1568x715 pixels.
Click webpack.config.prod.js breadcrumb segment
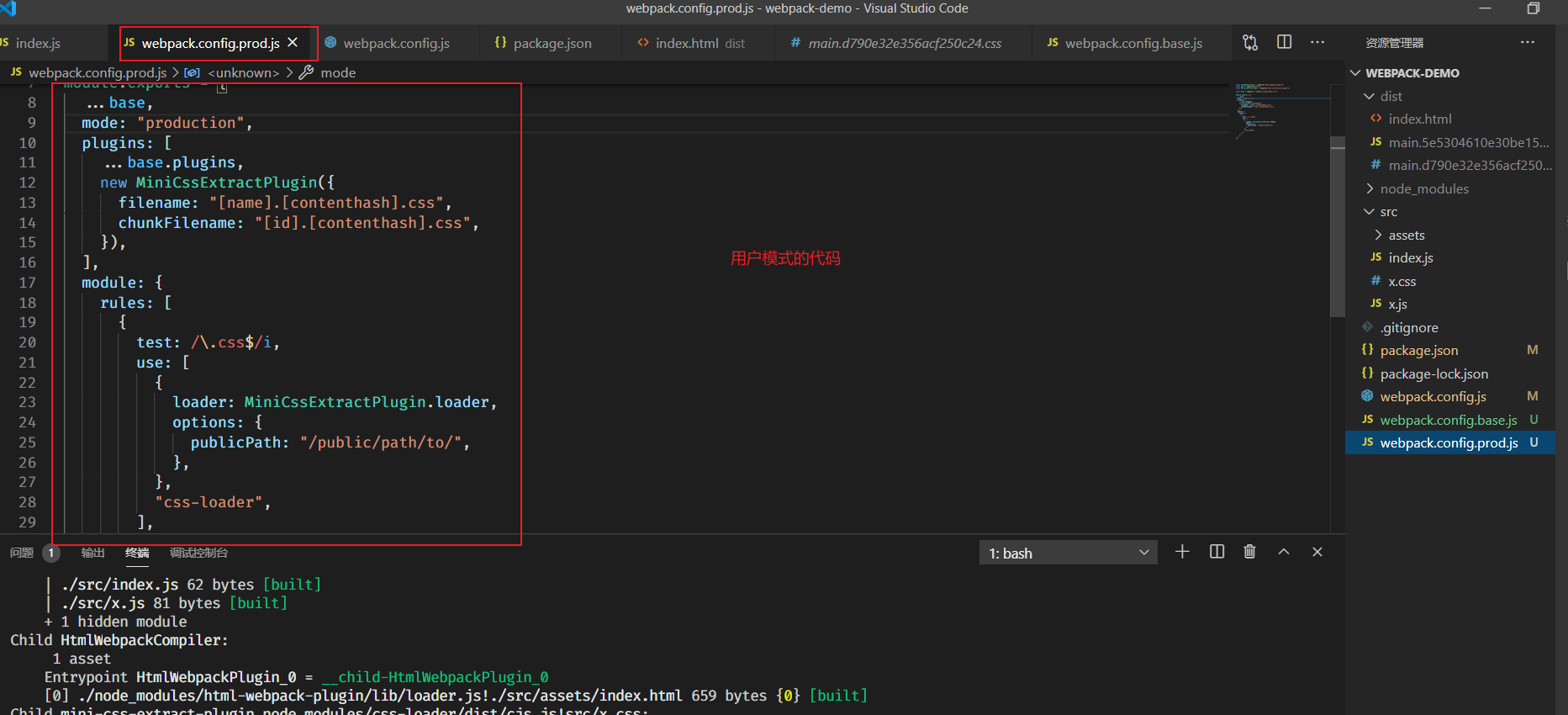click(98, 73)
